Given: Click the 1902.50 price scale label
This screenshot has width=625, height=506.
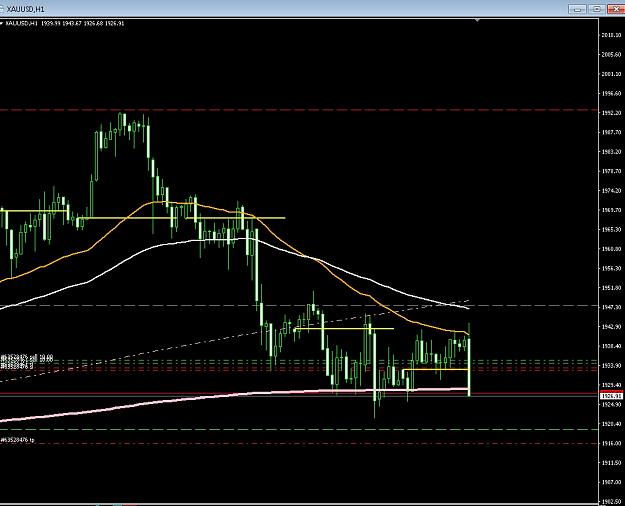Looking at the screenshot, I should click(611, 501).
